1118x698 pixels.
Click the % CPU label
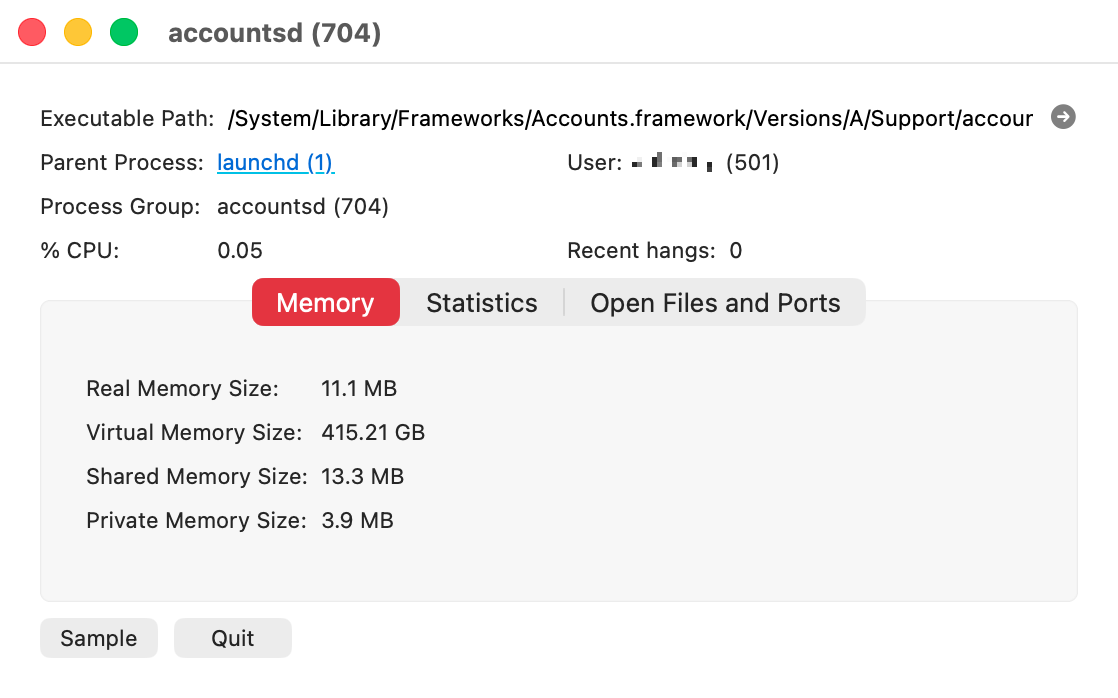(x=80, y=251)
